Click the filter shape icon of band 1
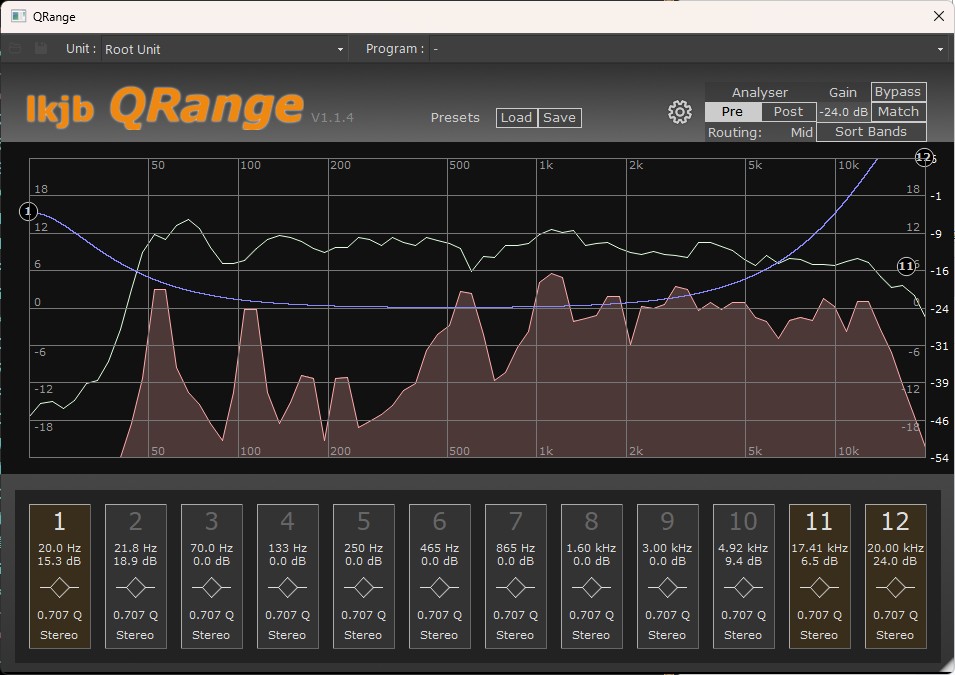The image size is (955, 675). coord(59,587)
